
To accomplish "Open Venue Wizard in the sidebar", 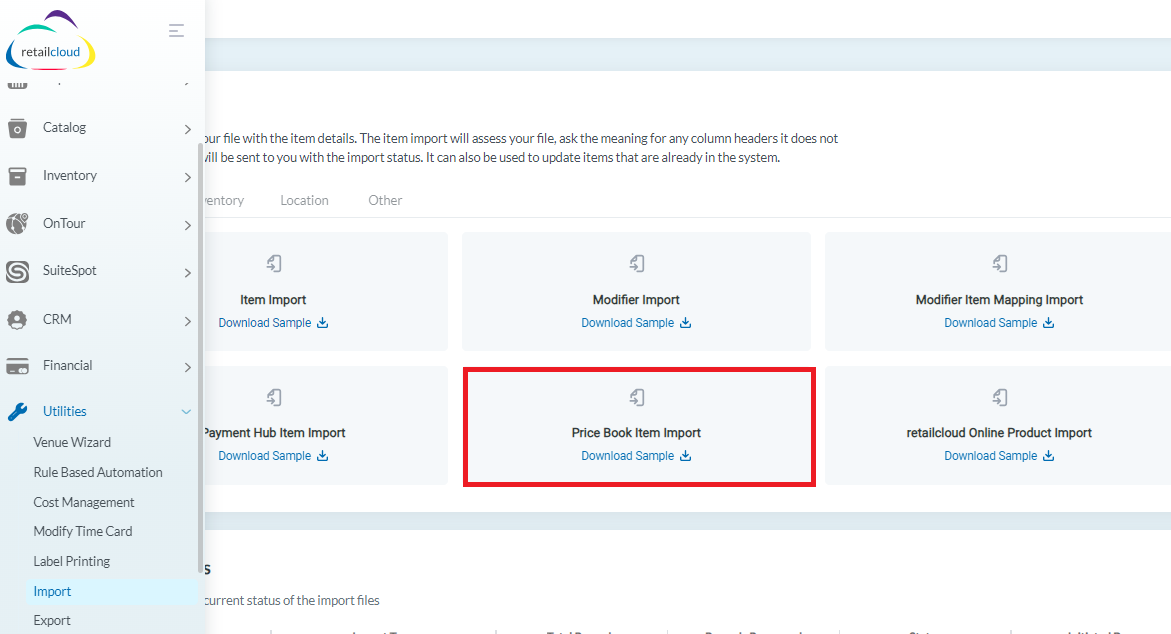I will (x=72, y=442).
